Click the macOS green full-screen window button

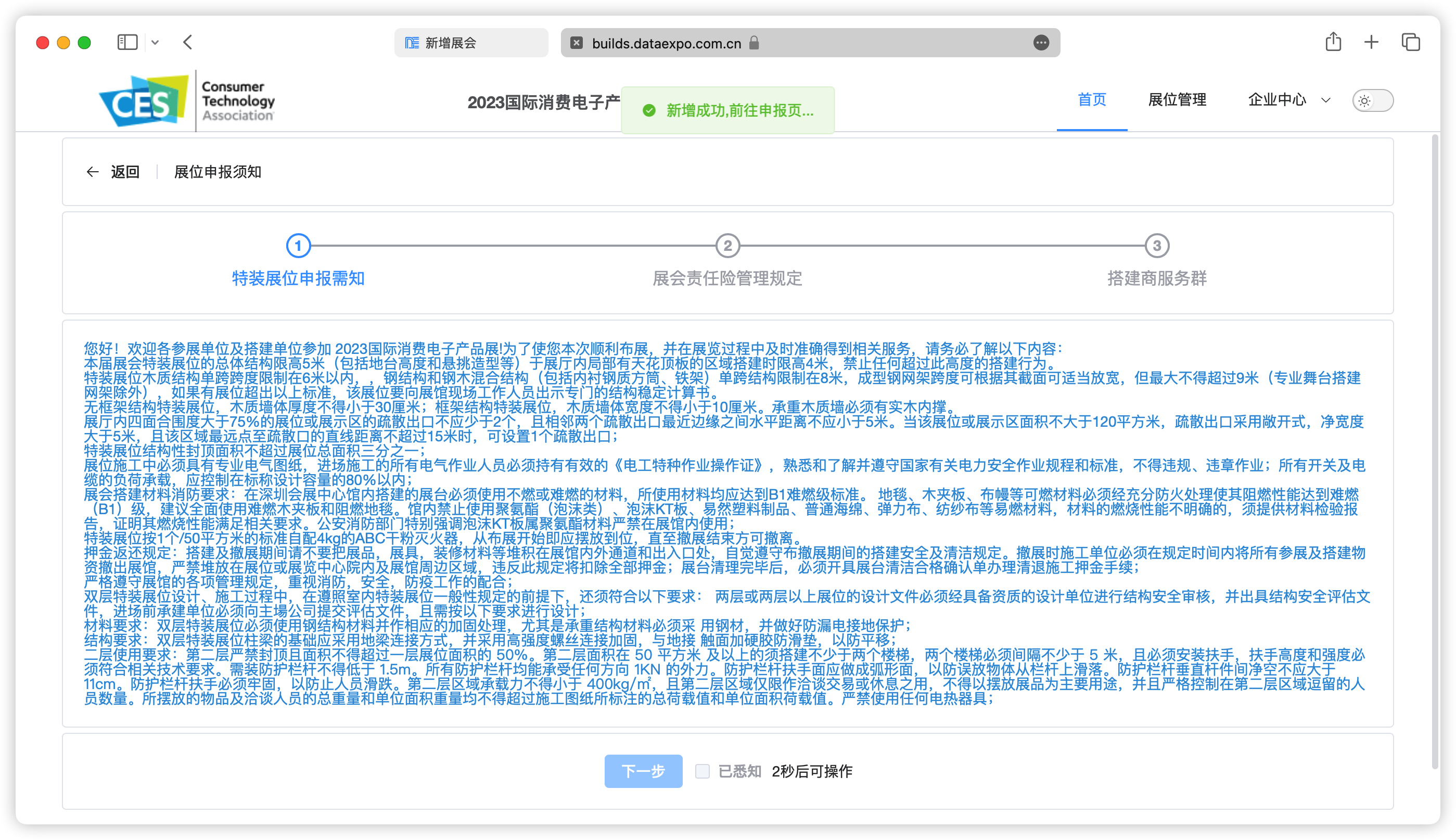[84, 43]
